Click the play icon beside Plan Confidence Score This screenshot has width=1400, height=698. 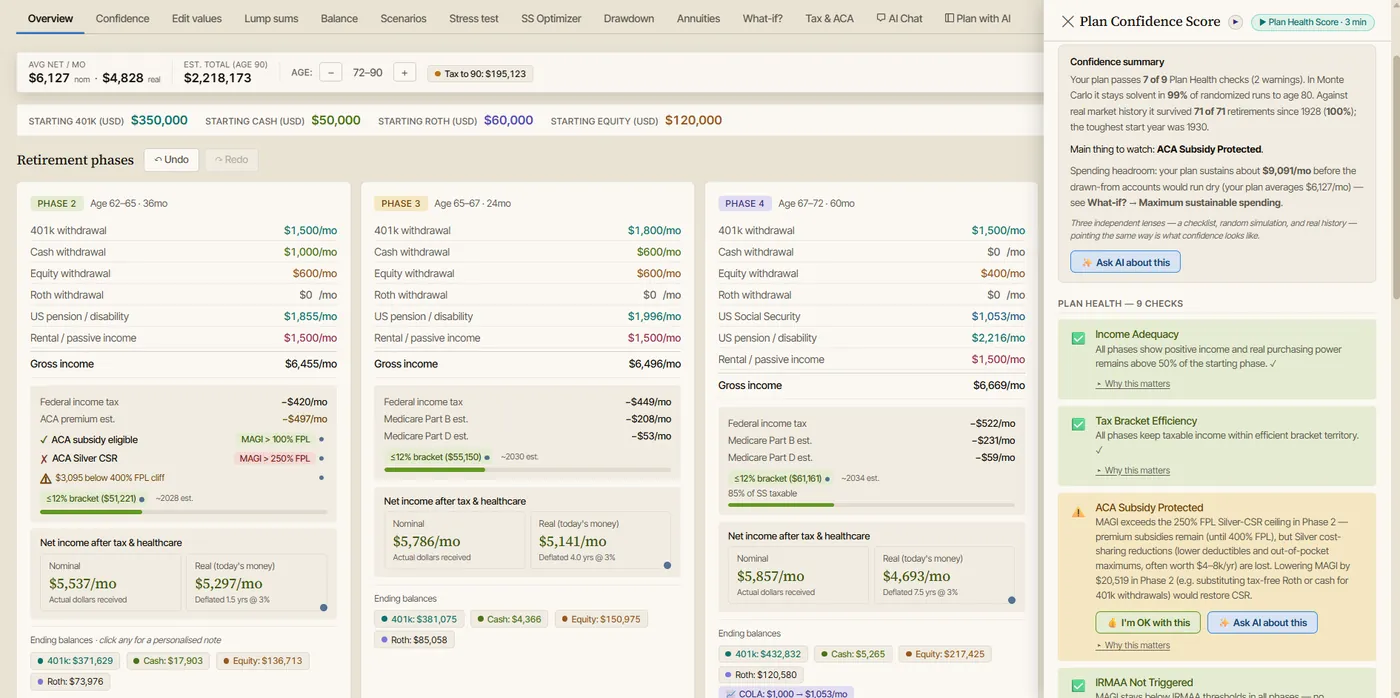[1235, 22]
